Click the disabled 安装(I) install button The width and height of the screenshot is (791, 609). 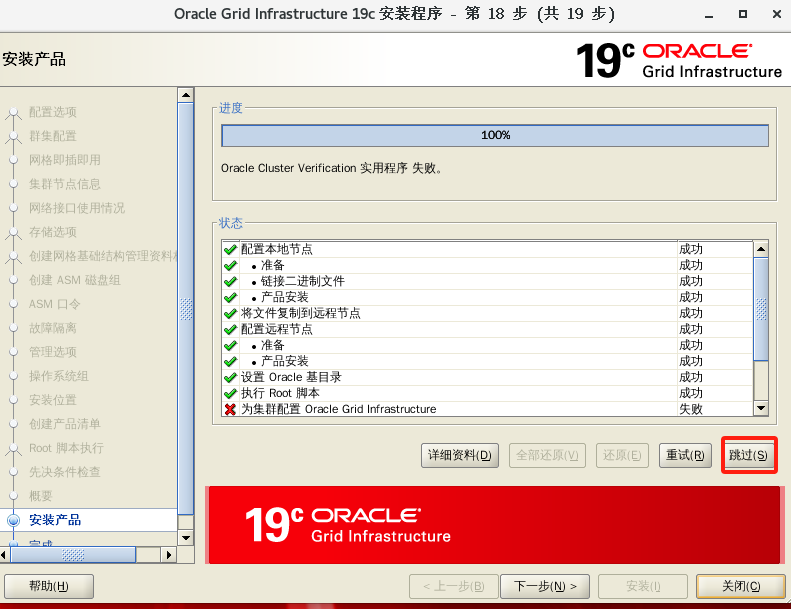[x=643, y=586]
